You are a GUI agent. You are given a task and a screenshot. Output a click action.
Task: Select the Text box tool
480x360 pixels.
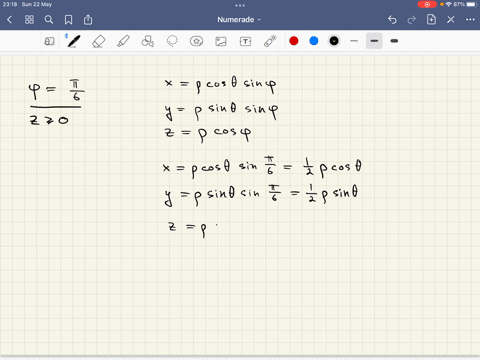pos(245,41)
